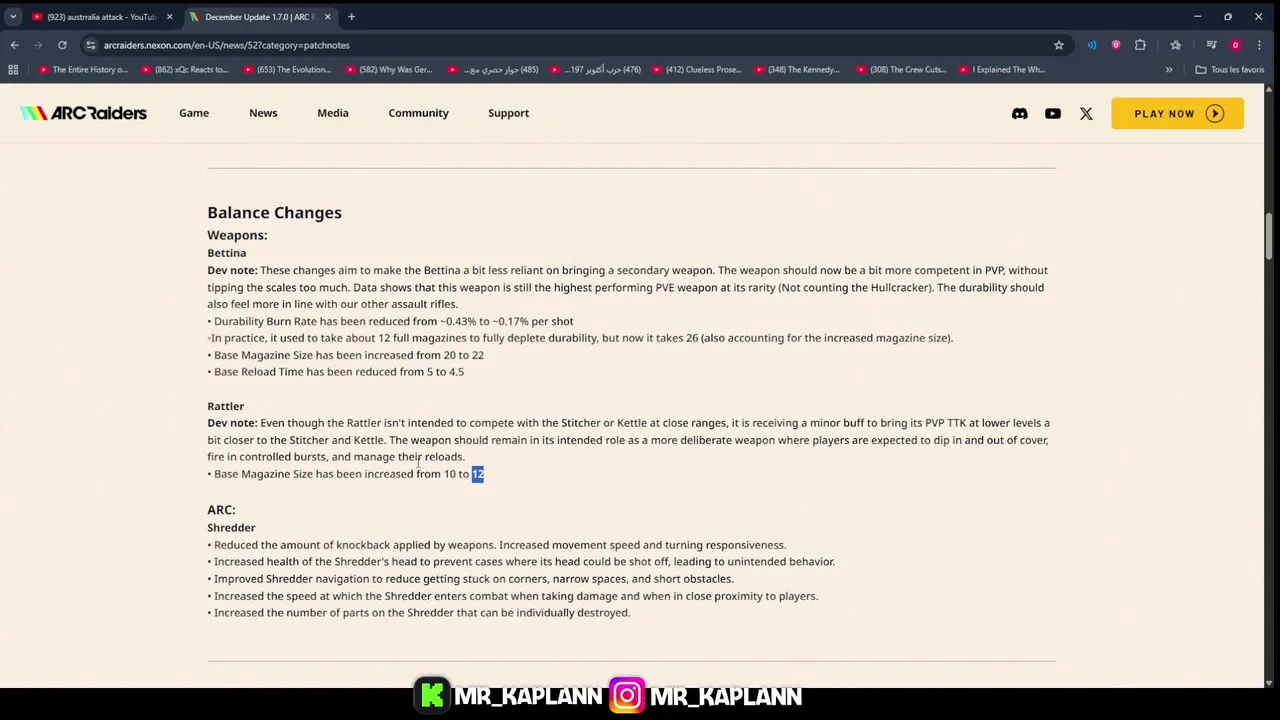Open the media controls music icon

tap(1211, 45)
